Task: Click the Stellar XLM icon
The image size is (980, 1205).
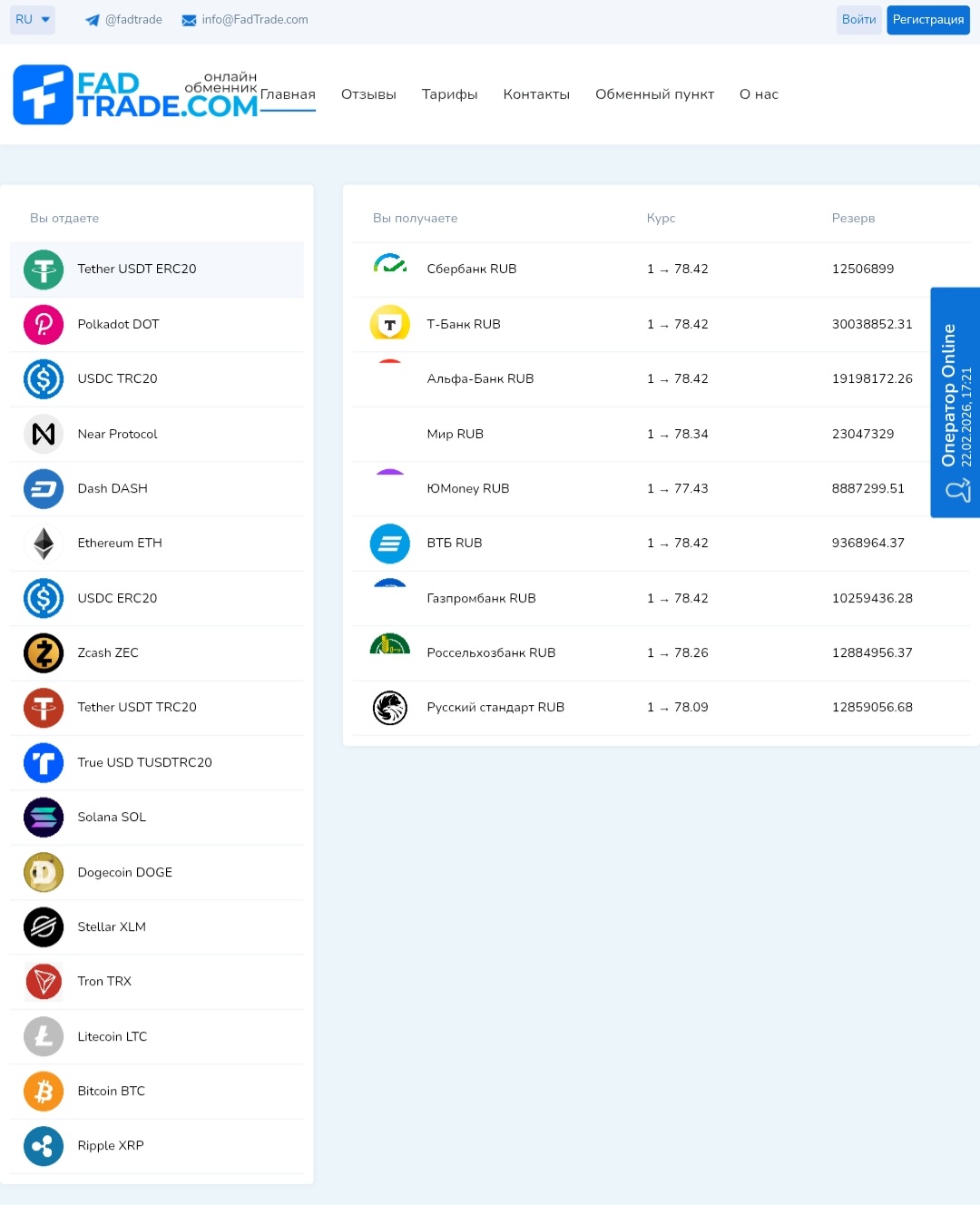Action: [x=44, y=926]
